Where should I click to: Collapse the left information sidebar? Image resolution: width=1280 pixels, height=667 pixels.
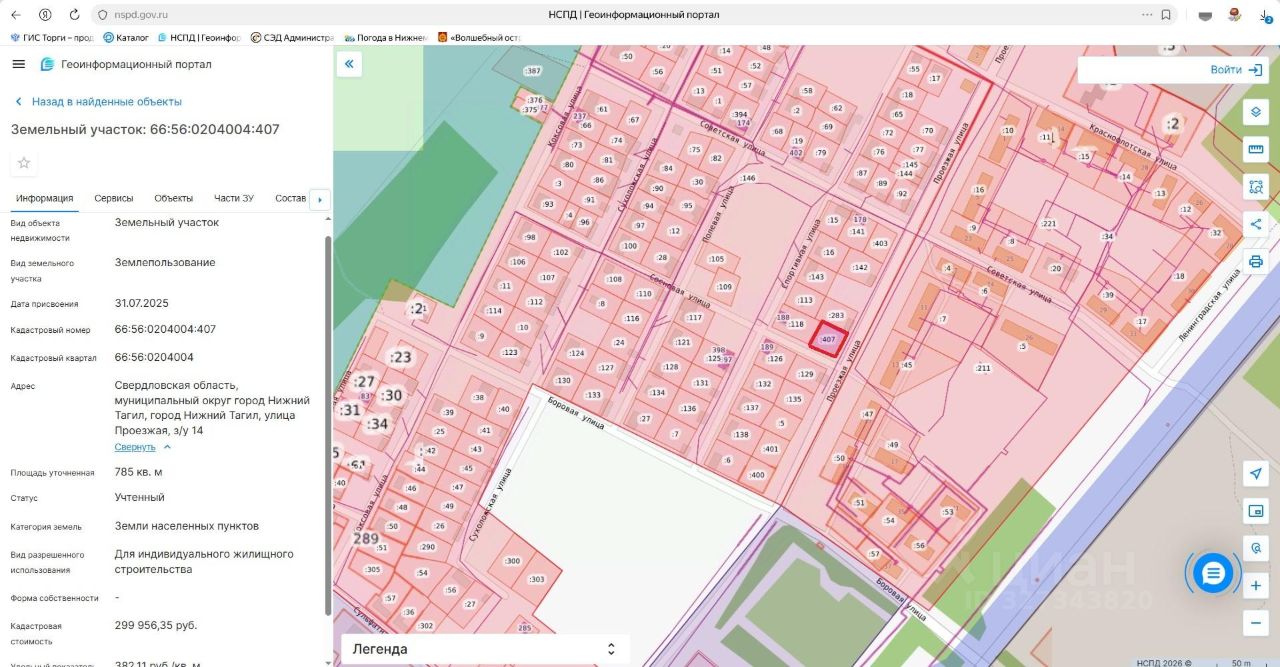349,64
